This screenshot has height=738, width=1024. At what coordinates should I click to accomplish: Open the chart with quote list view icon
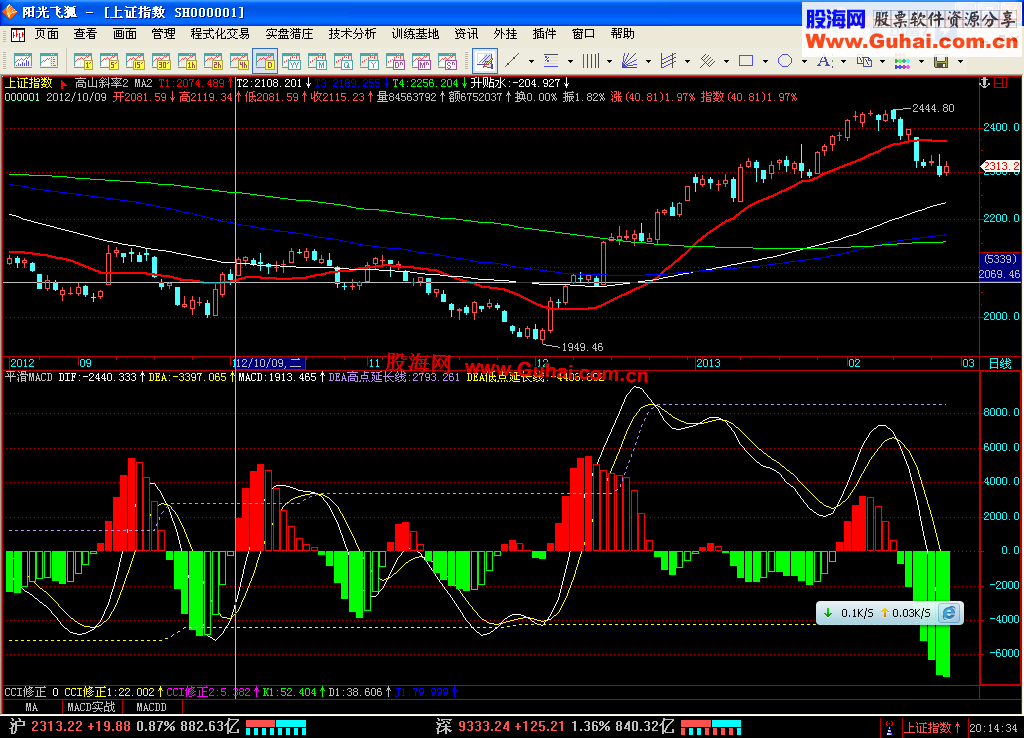click(x=49, y=61)
